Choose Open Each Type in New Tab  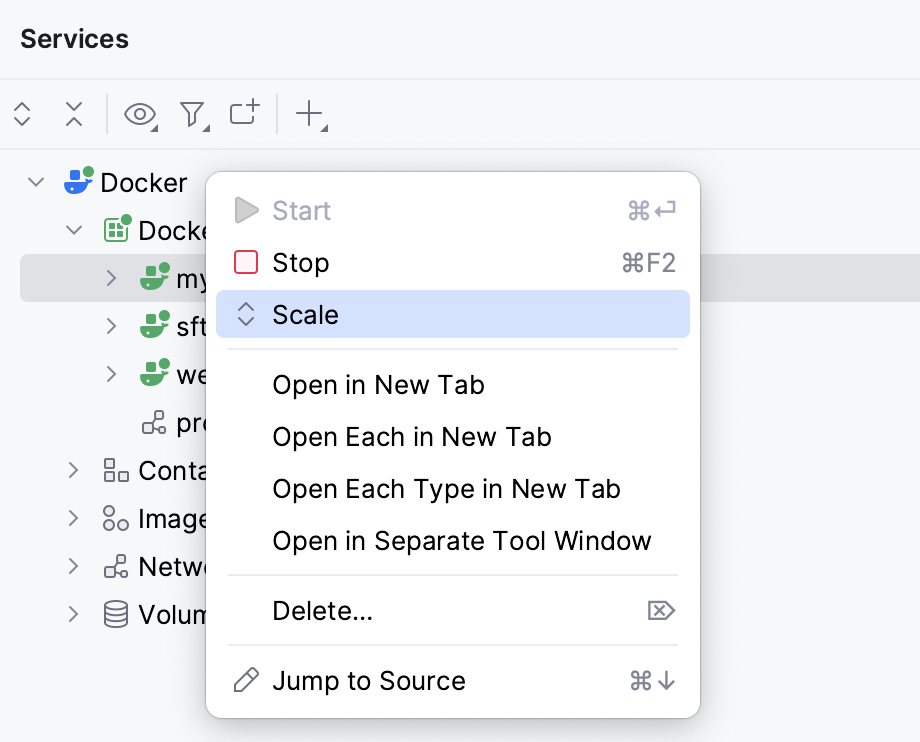tap(447, 489)
